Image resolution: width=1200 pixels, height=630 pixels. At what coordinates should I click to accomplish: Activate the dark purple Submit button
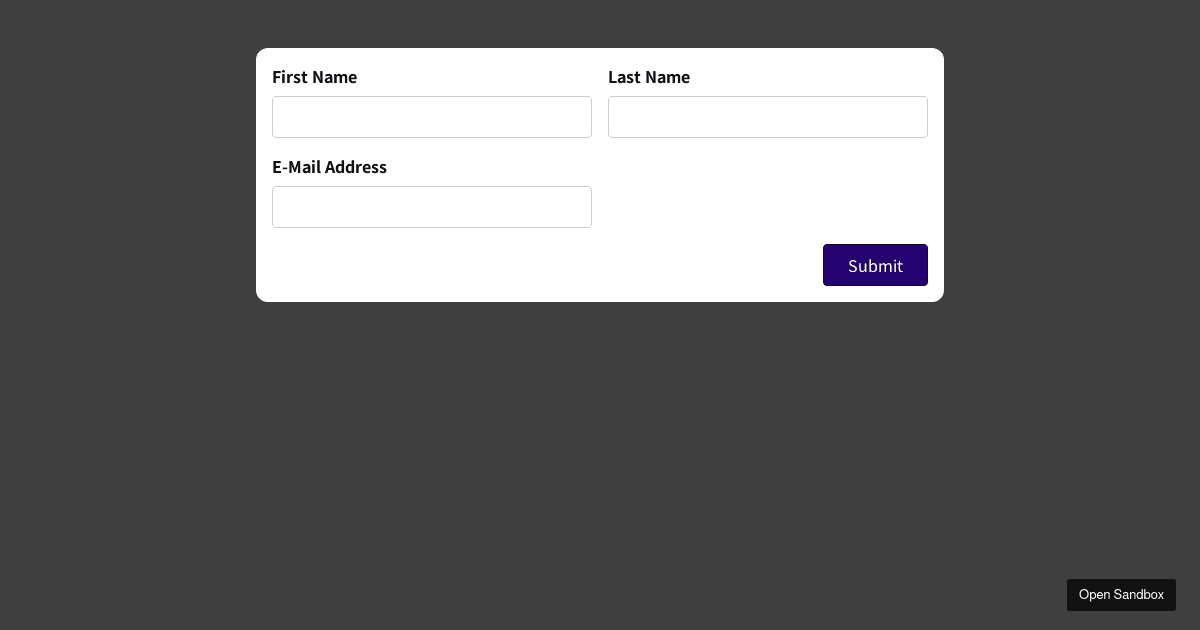(x=875, y=265)
